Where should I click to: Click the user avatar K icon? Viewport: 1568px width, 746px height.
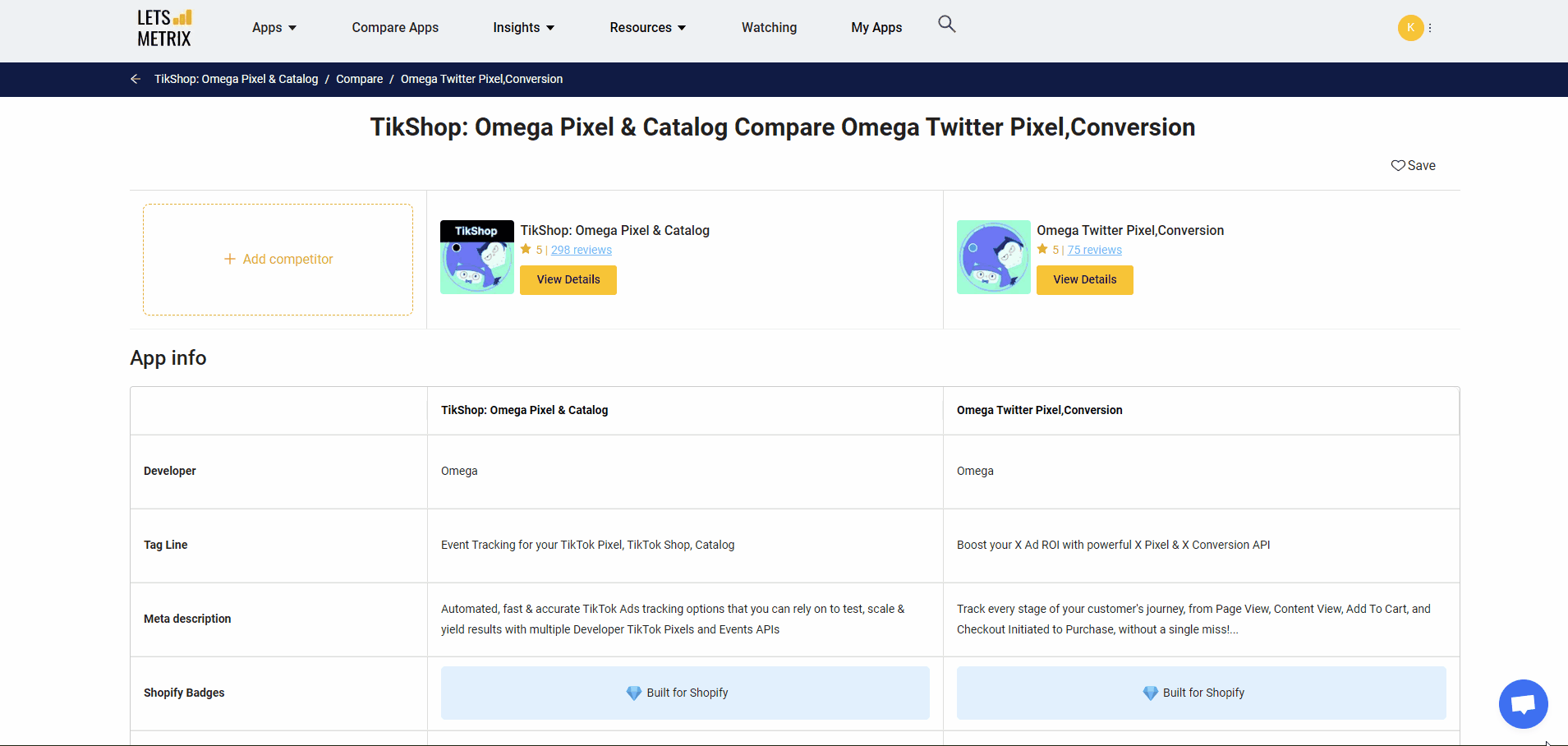click(x=1410, y=28)
